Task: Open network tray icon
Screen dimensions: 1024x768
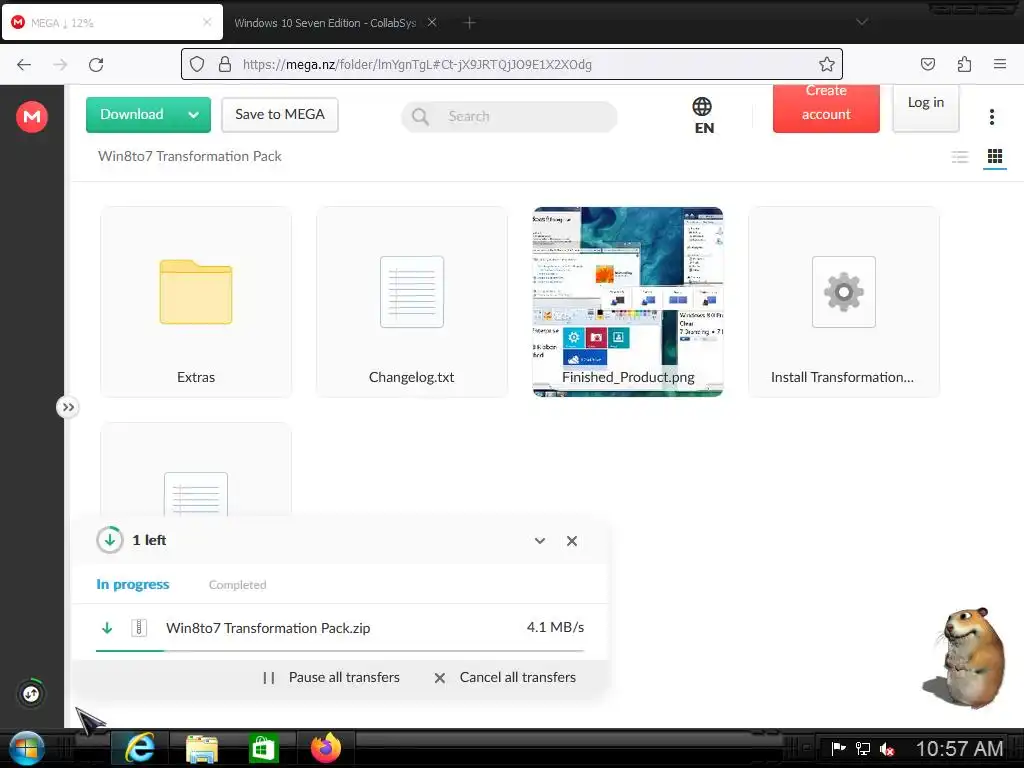Action: (x=863, y=748)
